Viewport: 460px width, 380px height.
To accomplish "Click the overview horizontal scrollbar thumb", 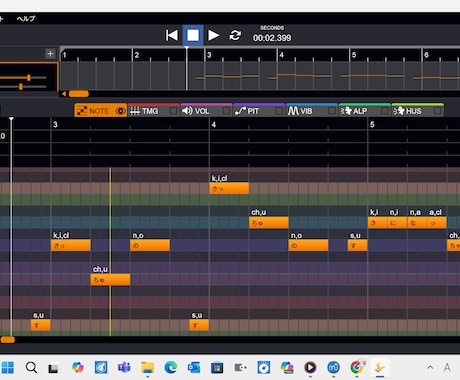I will click(x=79, y=94).
